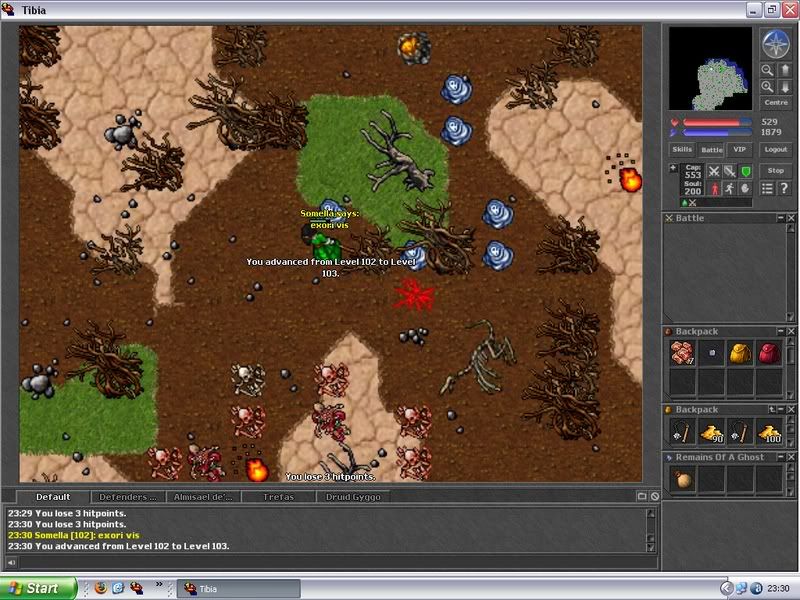Select the second fishing rod item
Screen dimensions: 800x600
[740, 432]
